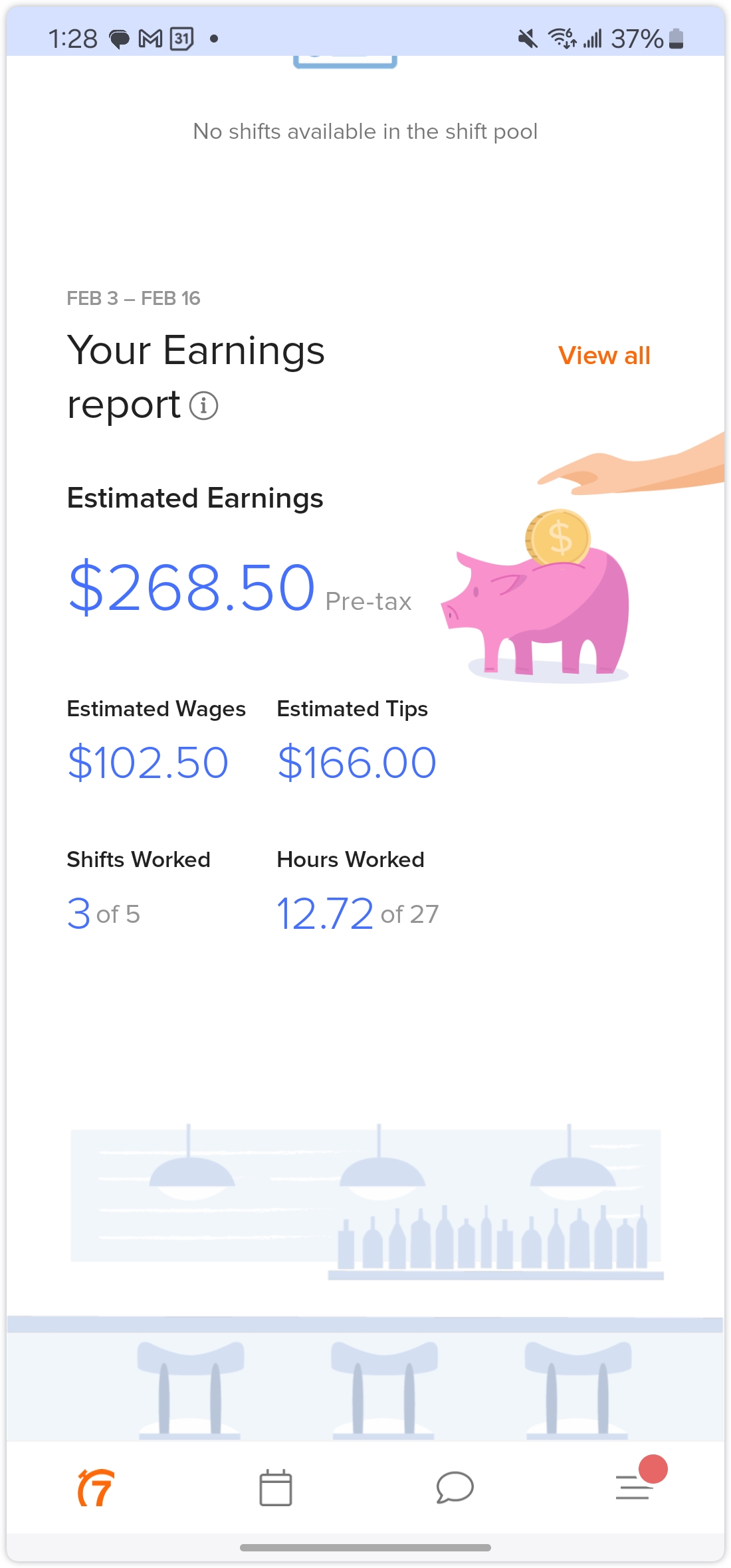Open the more menu with notification dot
The image size is (731, 1568).
click(x=635, y=1486)
